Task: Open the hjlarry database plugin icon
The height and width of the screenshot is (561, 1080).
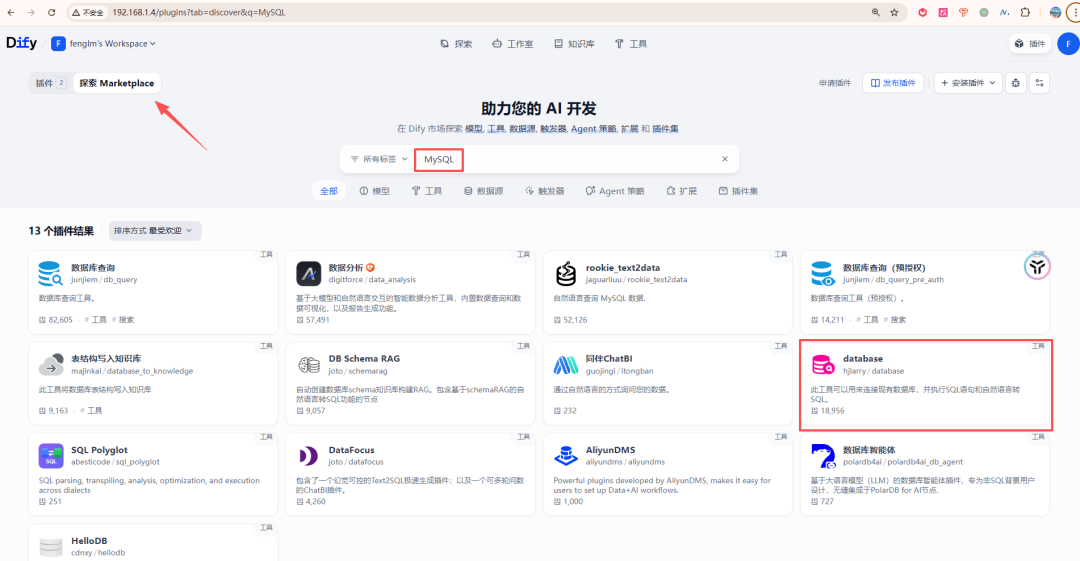Action: click(x=822, y=365)
